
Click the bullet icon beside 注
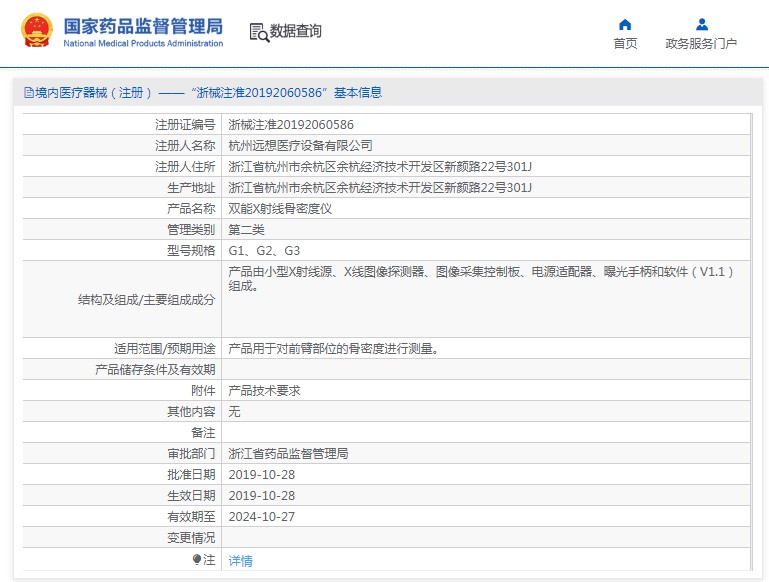coord(196,560)
